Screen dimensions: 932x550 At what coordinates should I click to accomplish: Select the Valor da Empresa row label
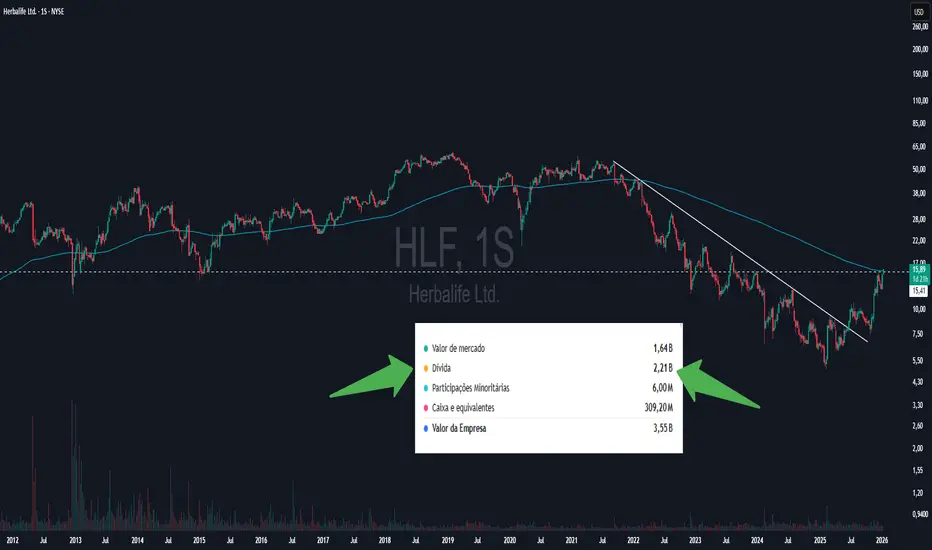459,428
